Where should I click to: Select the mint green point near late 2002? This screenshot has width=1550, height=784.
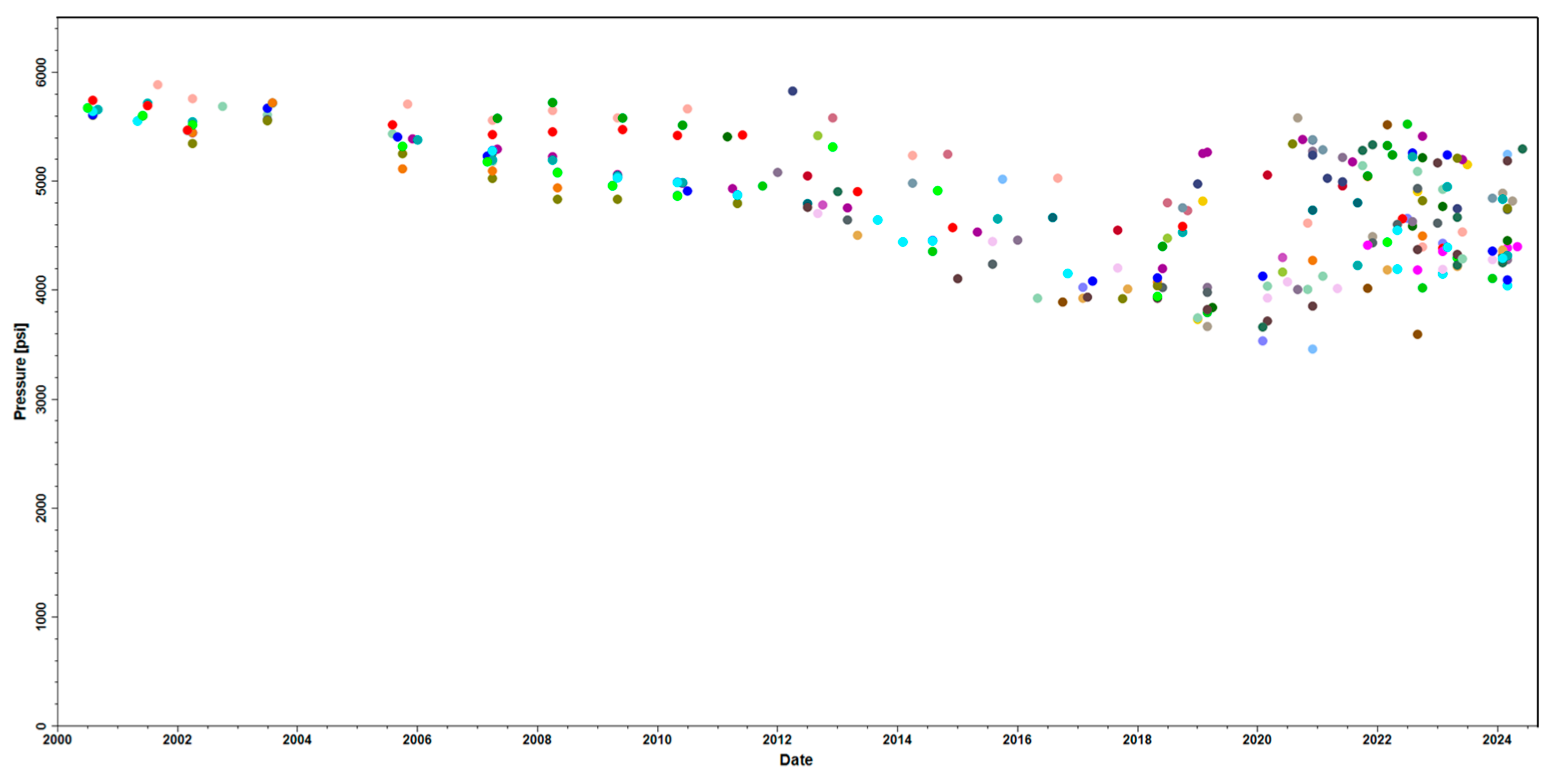[x=223, y=106]
